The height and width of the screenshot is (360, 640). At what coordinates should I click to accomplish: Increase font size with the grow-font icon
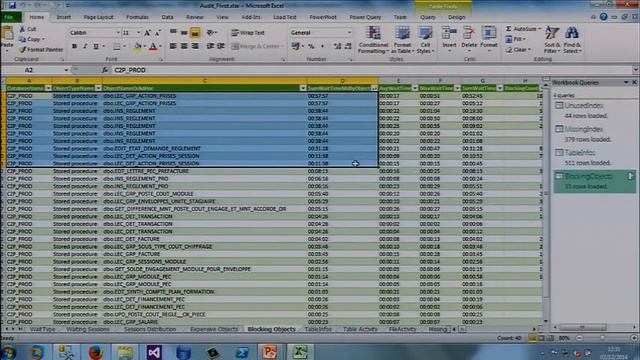pyautogui.click(x=147, y=33)
